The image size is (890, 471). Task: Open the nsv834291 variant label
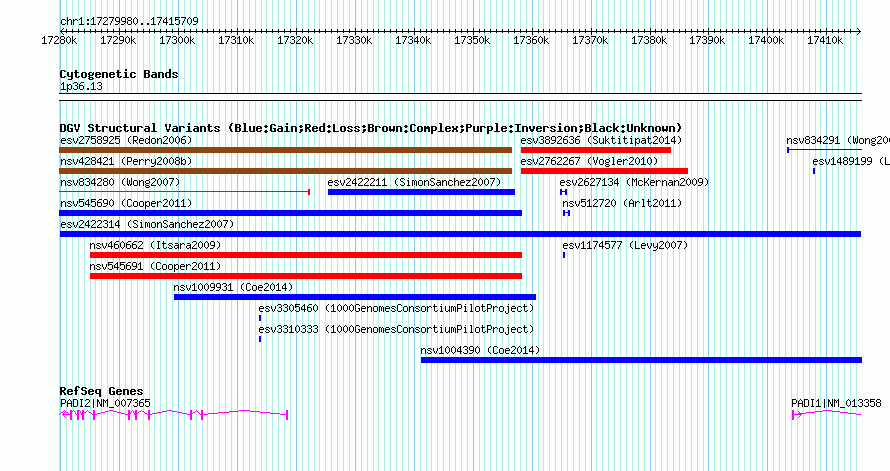(x=838, y=140)
